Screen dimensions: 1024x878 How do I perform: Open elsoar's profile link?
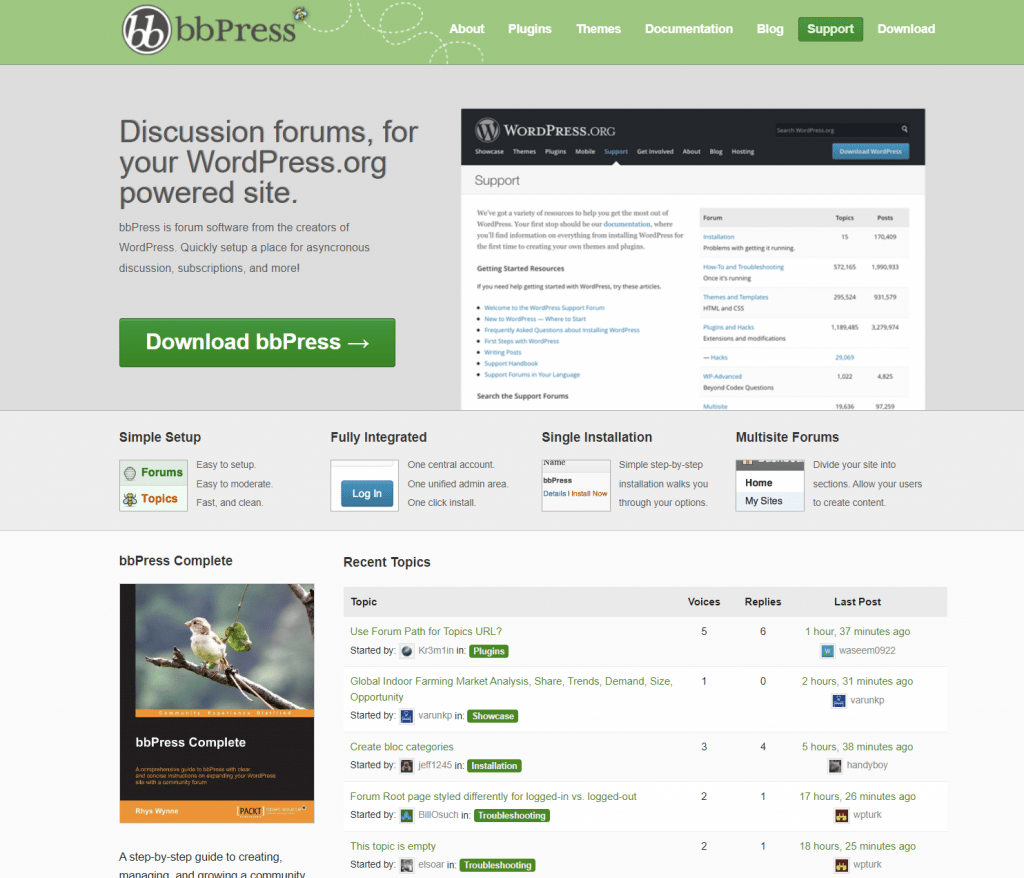431,864
